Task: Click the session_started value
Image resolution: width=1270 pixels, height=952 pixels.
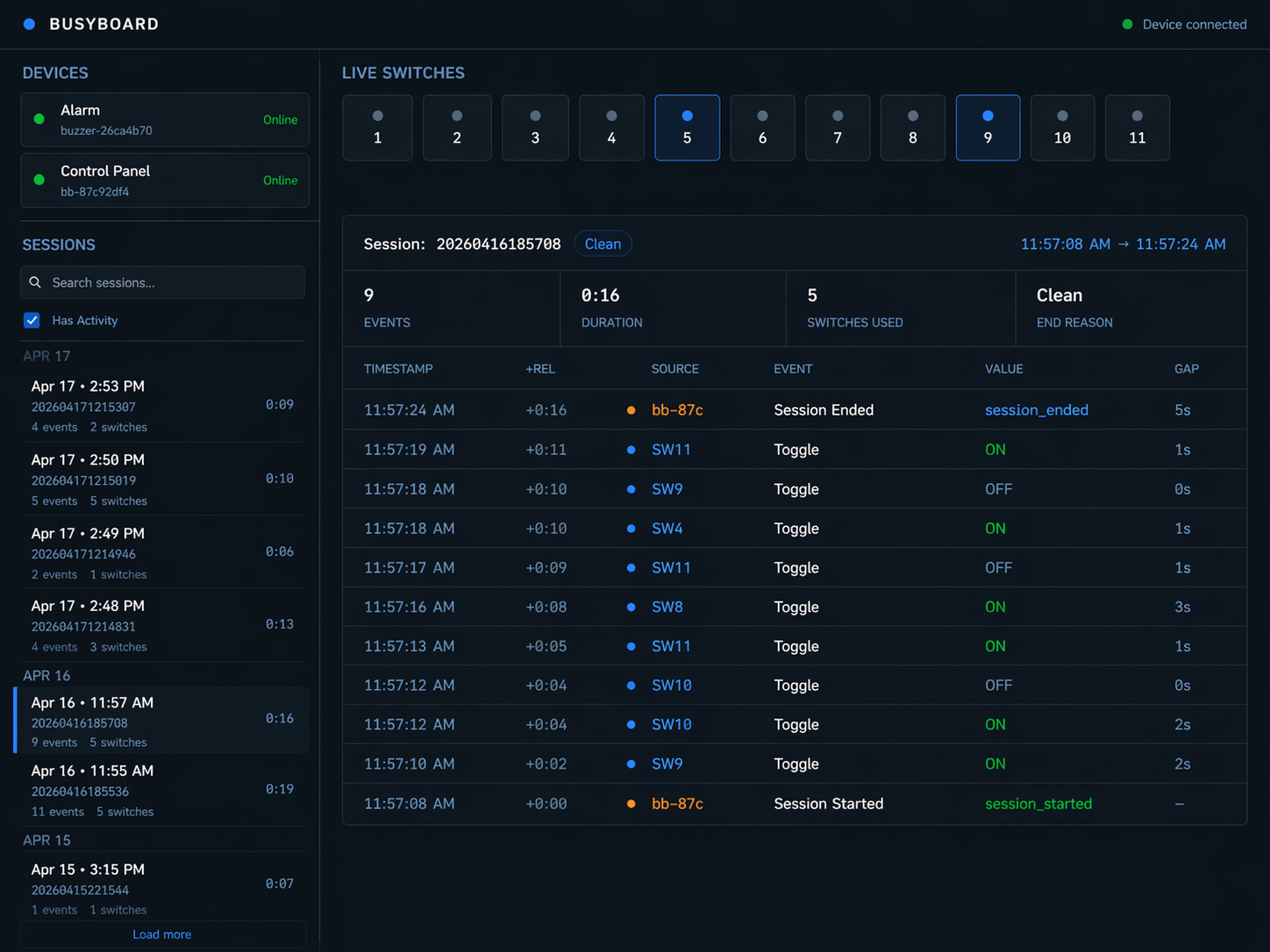Action: pos(1038,804)
